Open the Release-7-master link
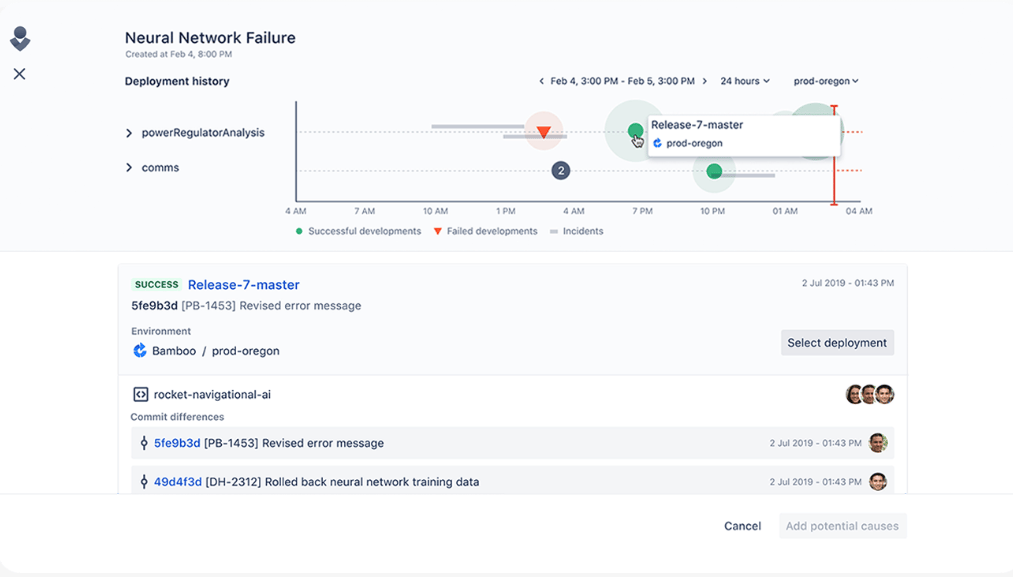 tap(243, 285)
